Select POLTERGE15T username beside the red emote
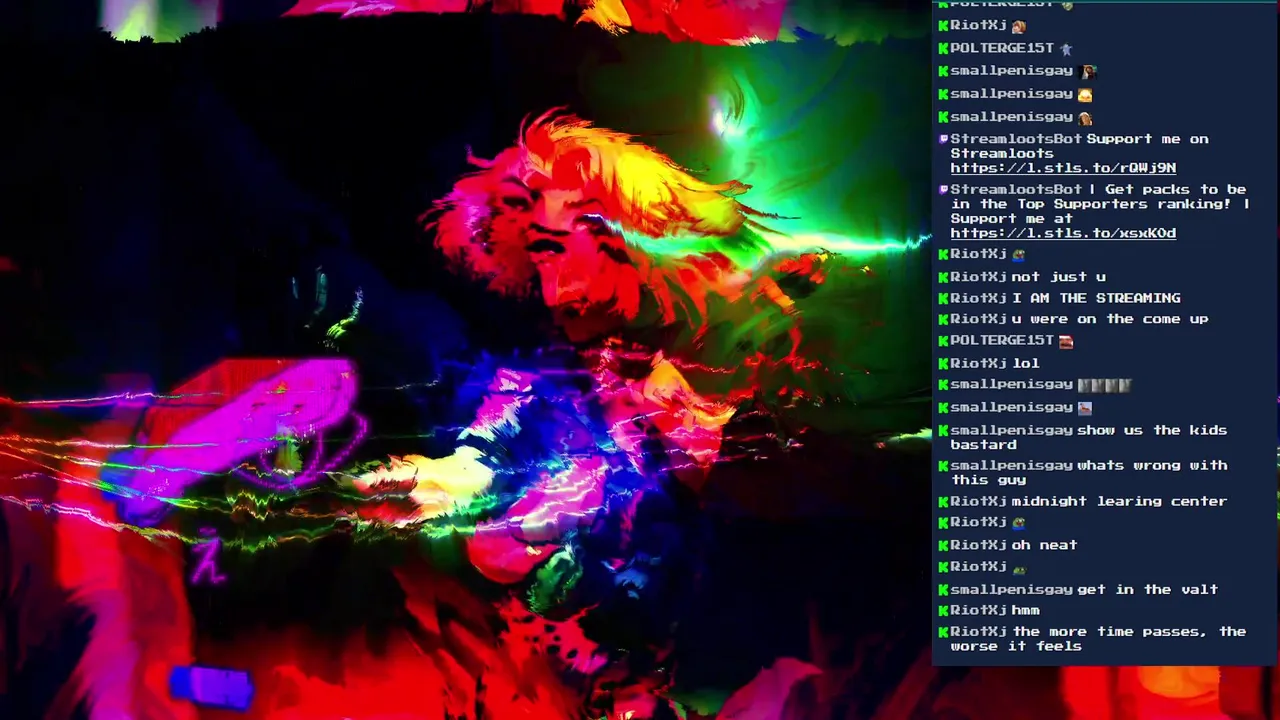 pos(1002,341)
